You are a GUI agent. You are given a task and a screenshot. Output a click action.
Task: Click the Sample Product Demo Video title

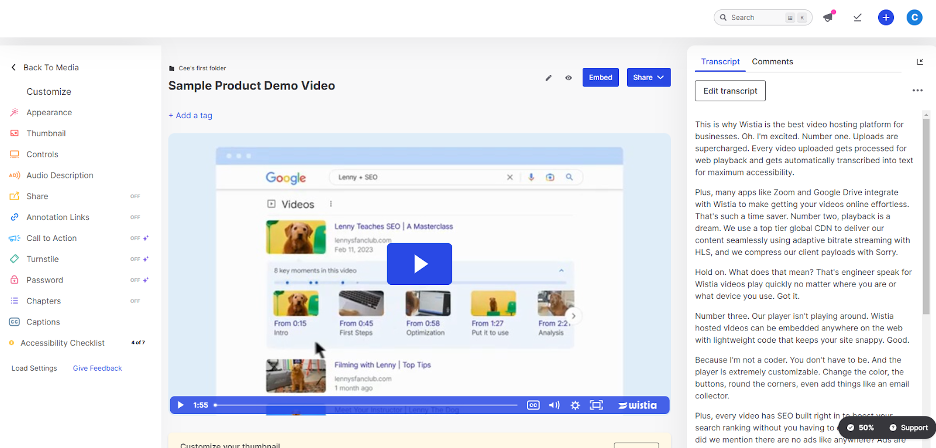[251, 85]
